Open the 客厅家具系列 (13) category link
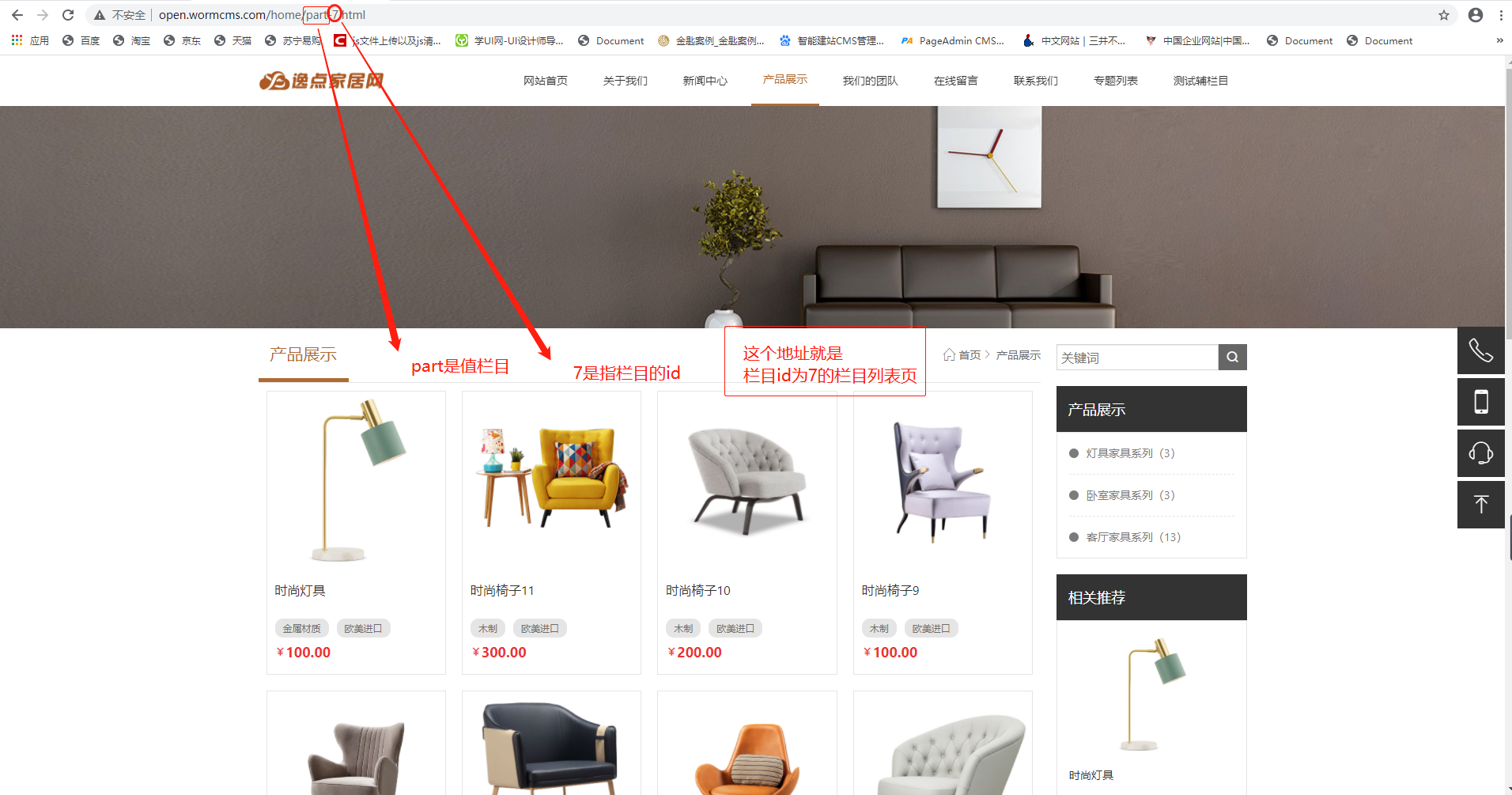The image size is (1512, 795). pyautogui.click(x=1133, y=537)
